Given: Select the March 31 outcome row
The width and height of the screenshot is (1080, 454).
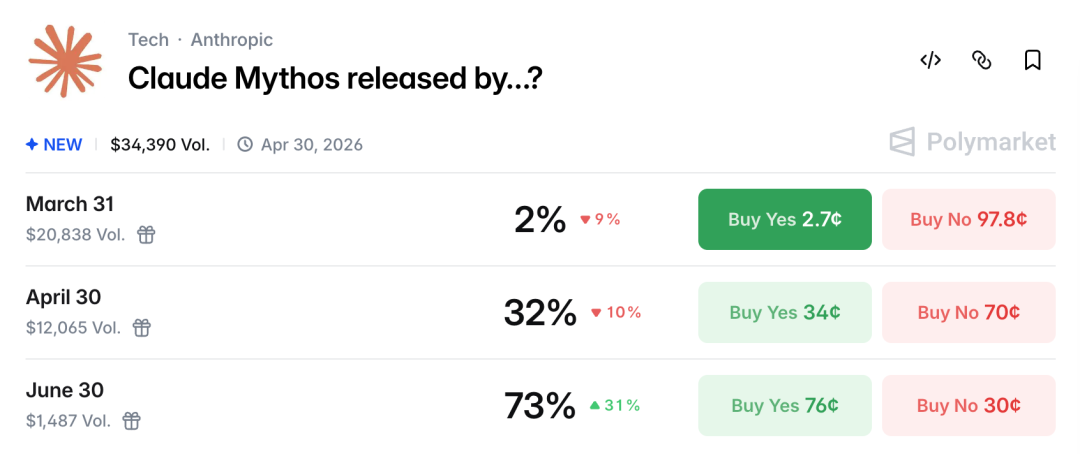Looking at the screenshot, I should [70, 204].
